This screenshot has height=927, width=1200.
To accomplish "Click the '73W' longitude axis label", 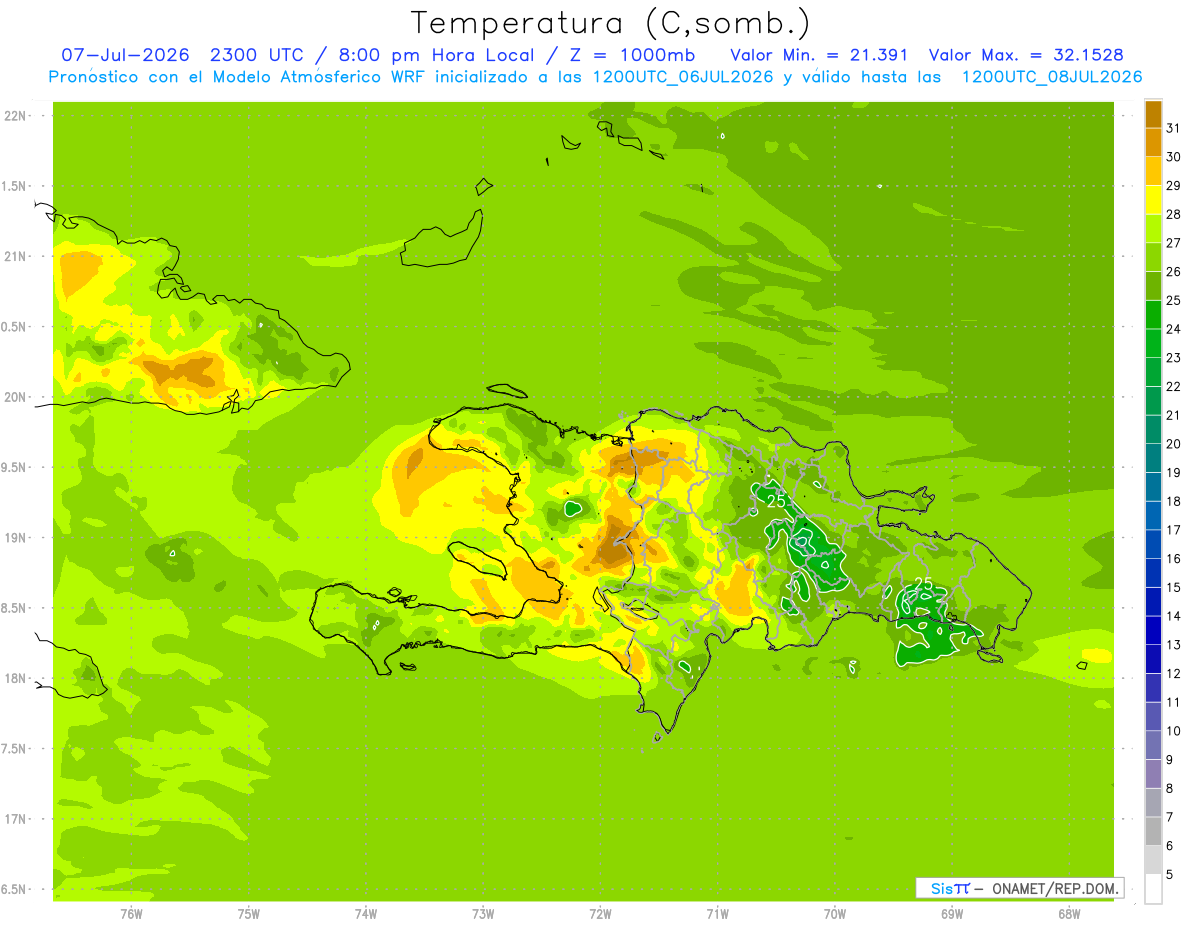I will click(483, 913).
